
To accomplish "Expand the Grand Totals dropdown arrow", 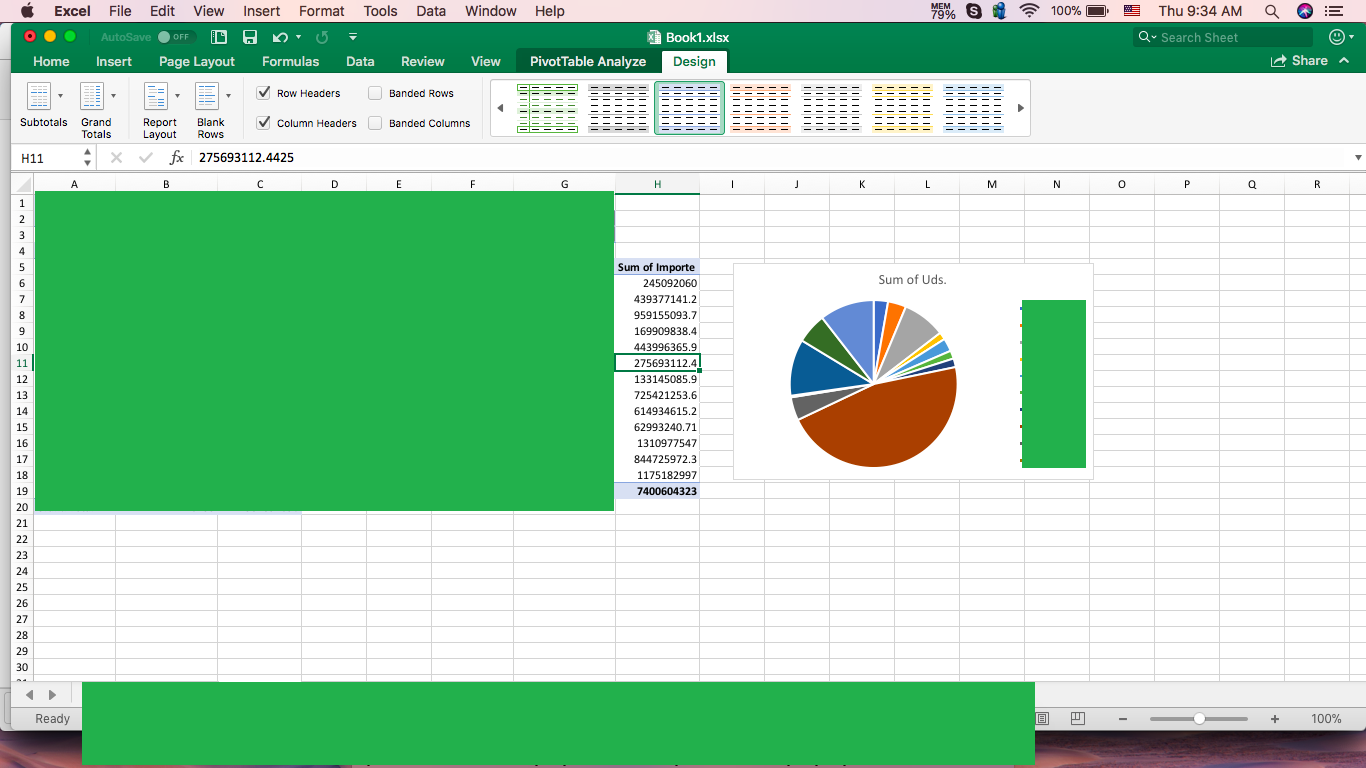I will pos(113,96).
